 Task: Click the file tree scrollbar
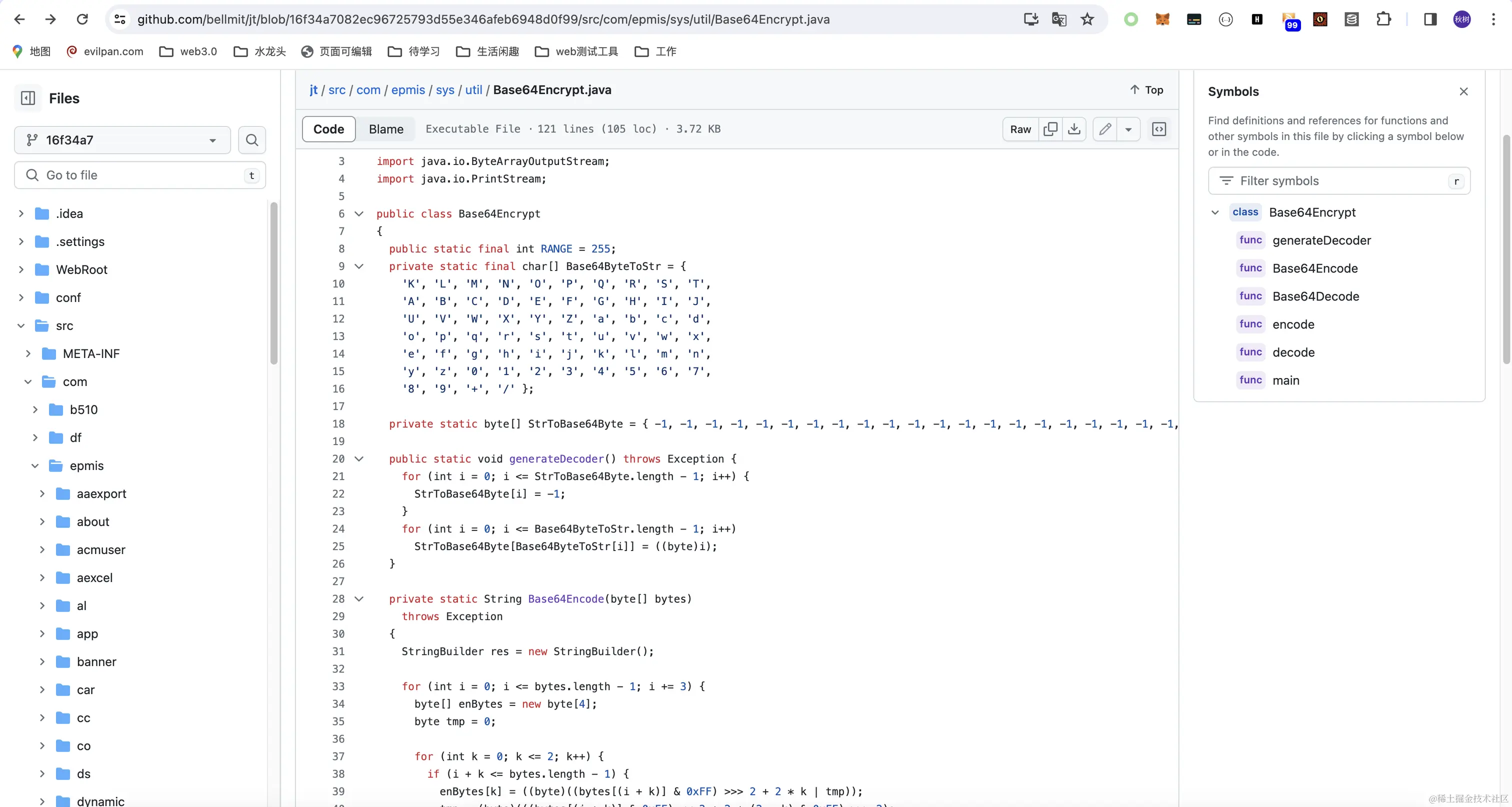click(x=273, y=283)
